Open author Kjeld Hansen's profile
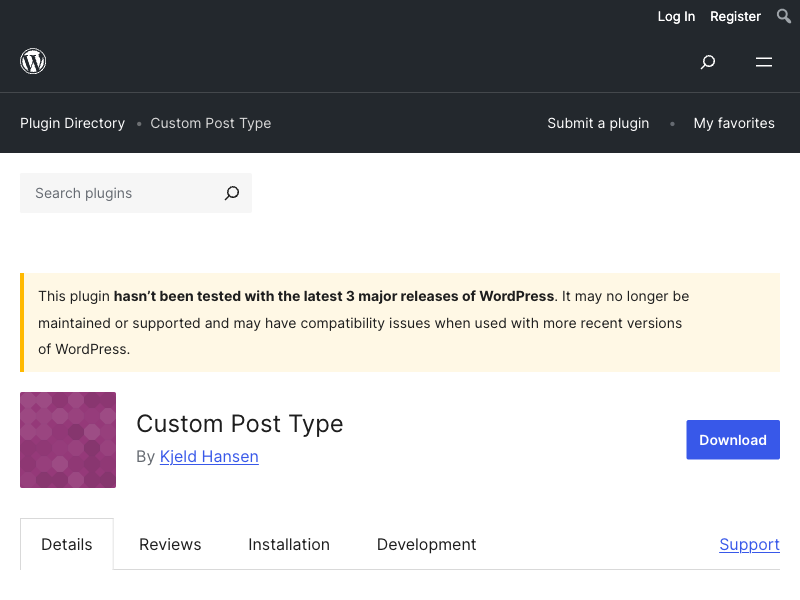 point(209,456)
